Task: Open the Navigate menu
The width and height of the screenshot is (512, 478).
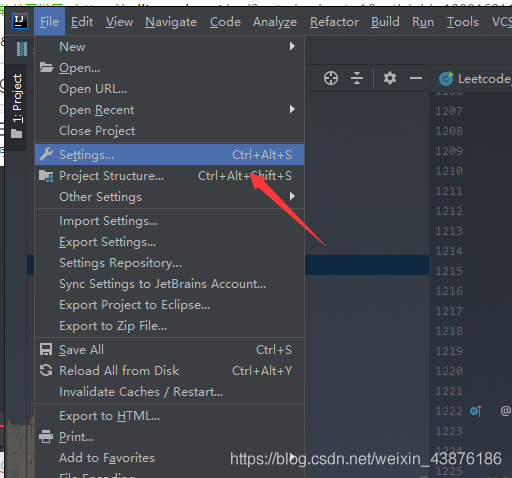Action: (x=171, y=22)
